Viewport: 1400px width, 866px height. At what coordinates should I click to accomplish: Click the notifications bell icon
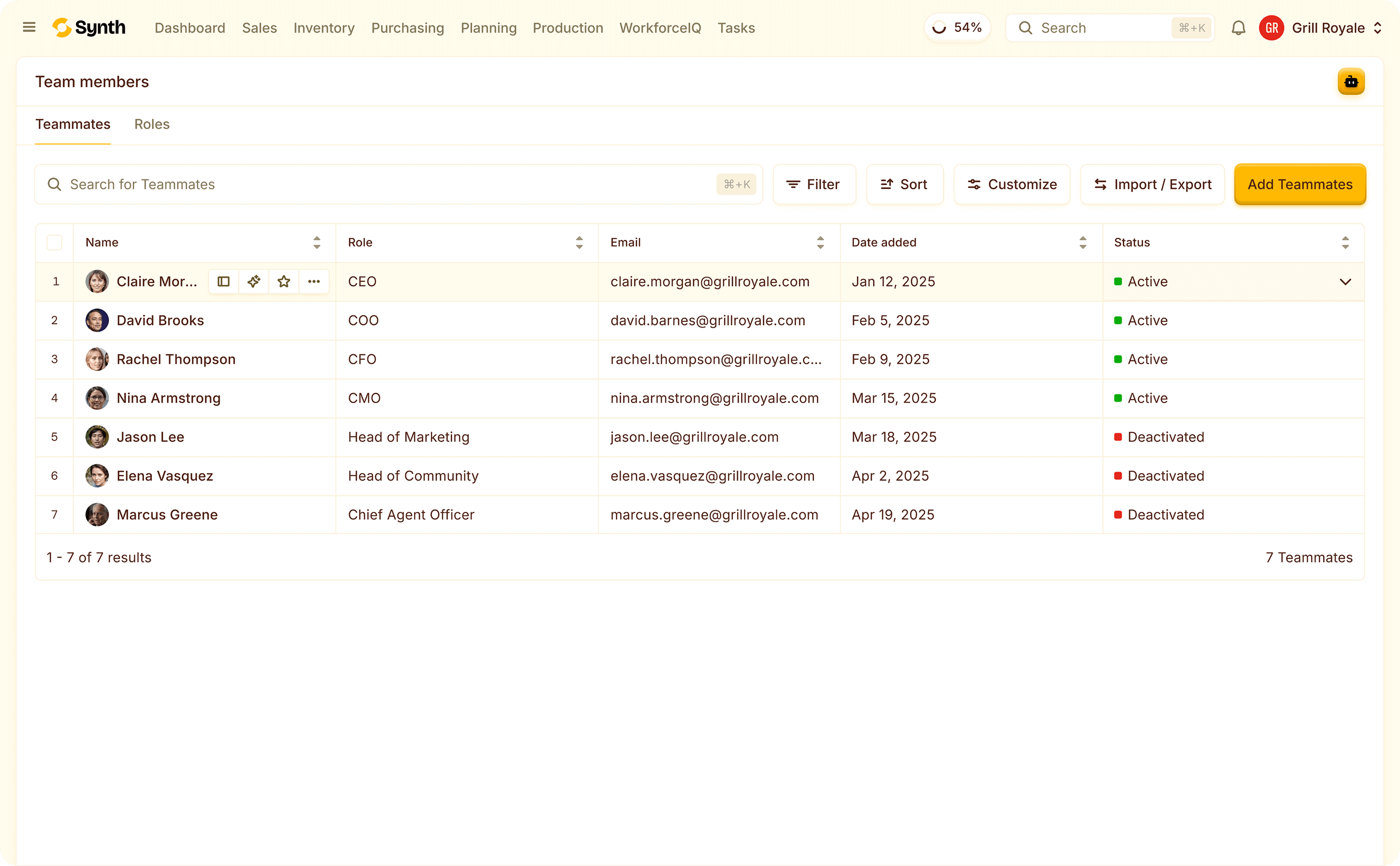(1238, 28)
